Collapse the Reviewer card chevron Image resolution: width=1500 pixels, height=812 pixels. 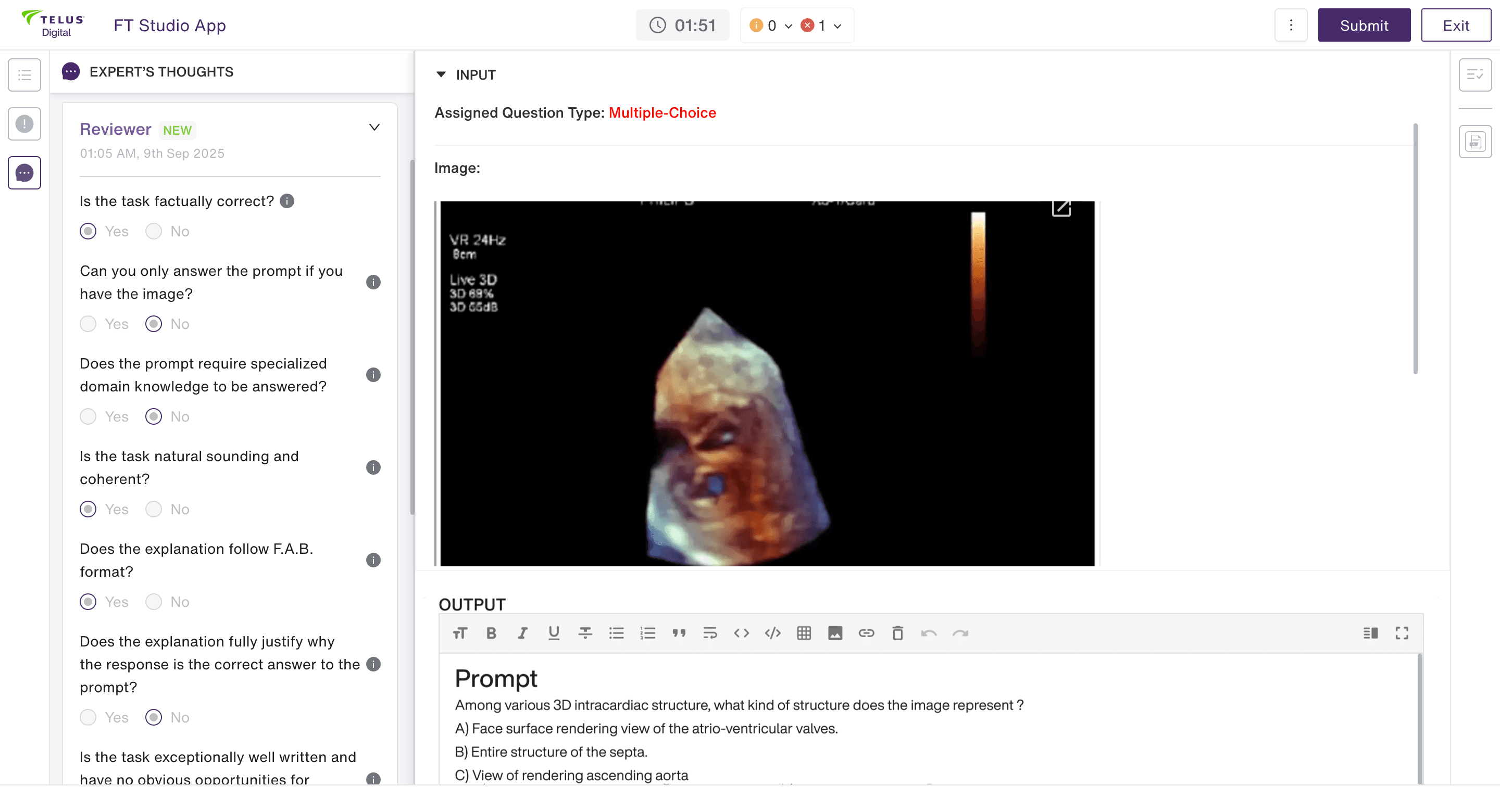pos(374,128)
